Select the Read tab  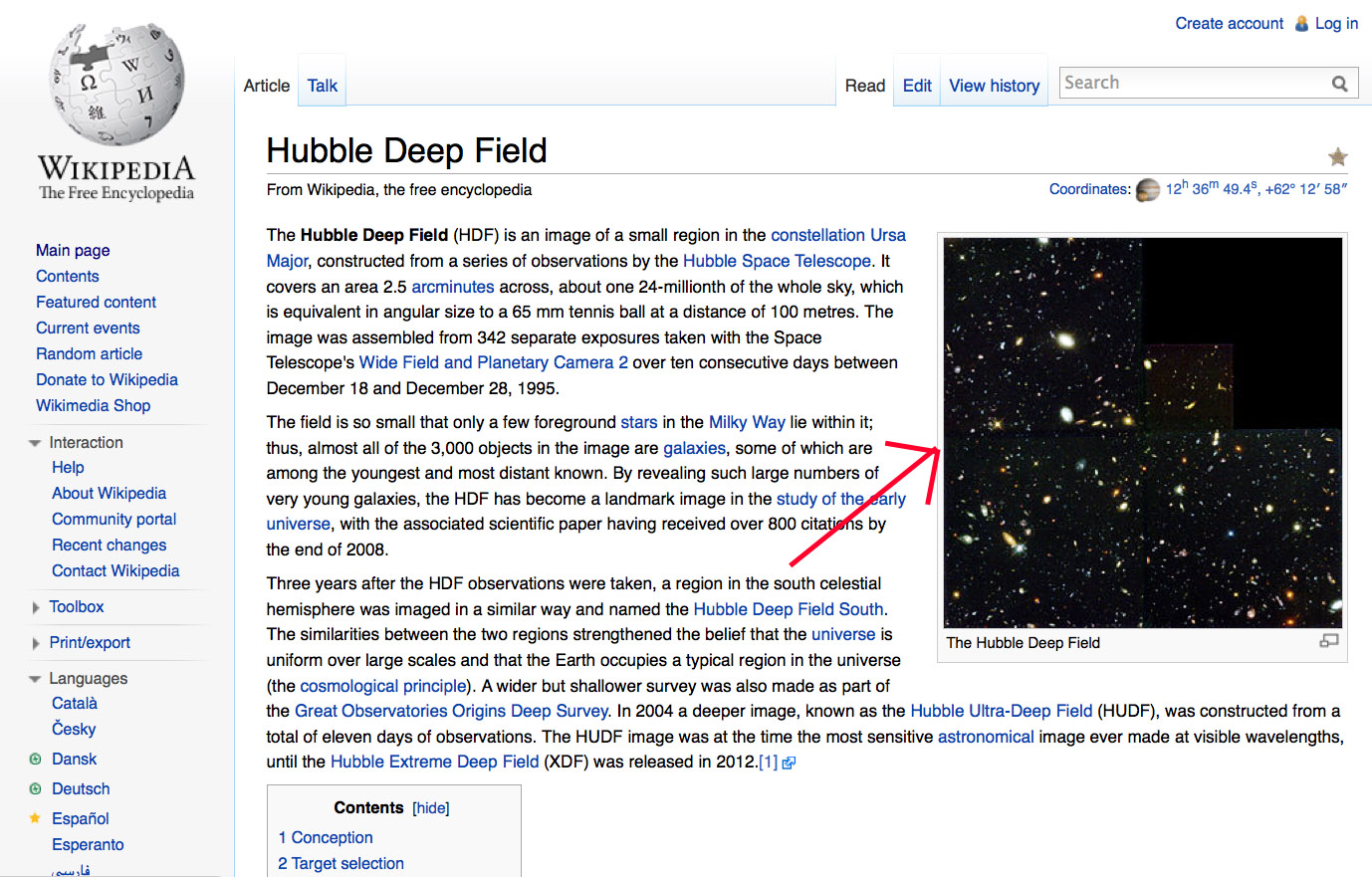pos(865,86)
